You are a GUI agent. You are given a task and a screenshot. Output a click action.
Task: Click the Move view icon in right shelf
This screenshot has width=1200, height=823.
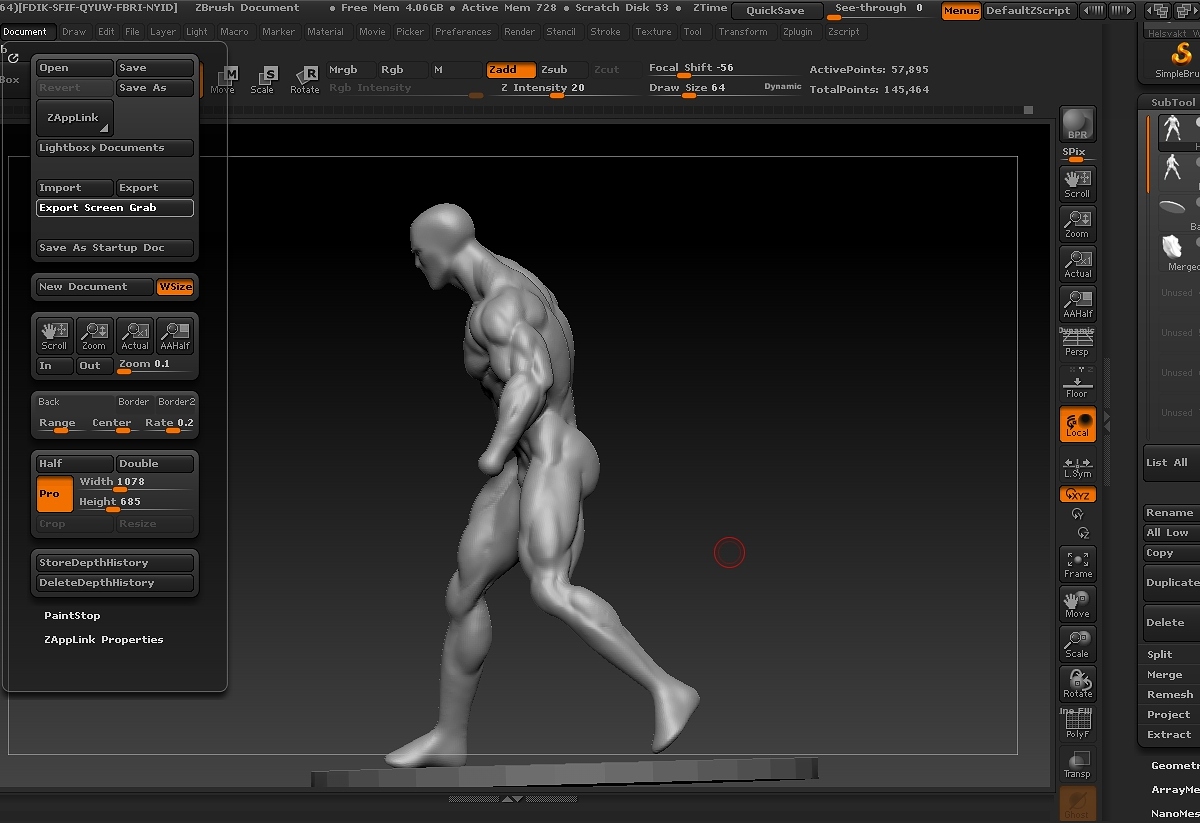pyautogui.click(x=1077, y=603)
